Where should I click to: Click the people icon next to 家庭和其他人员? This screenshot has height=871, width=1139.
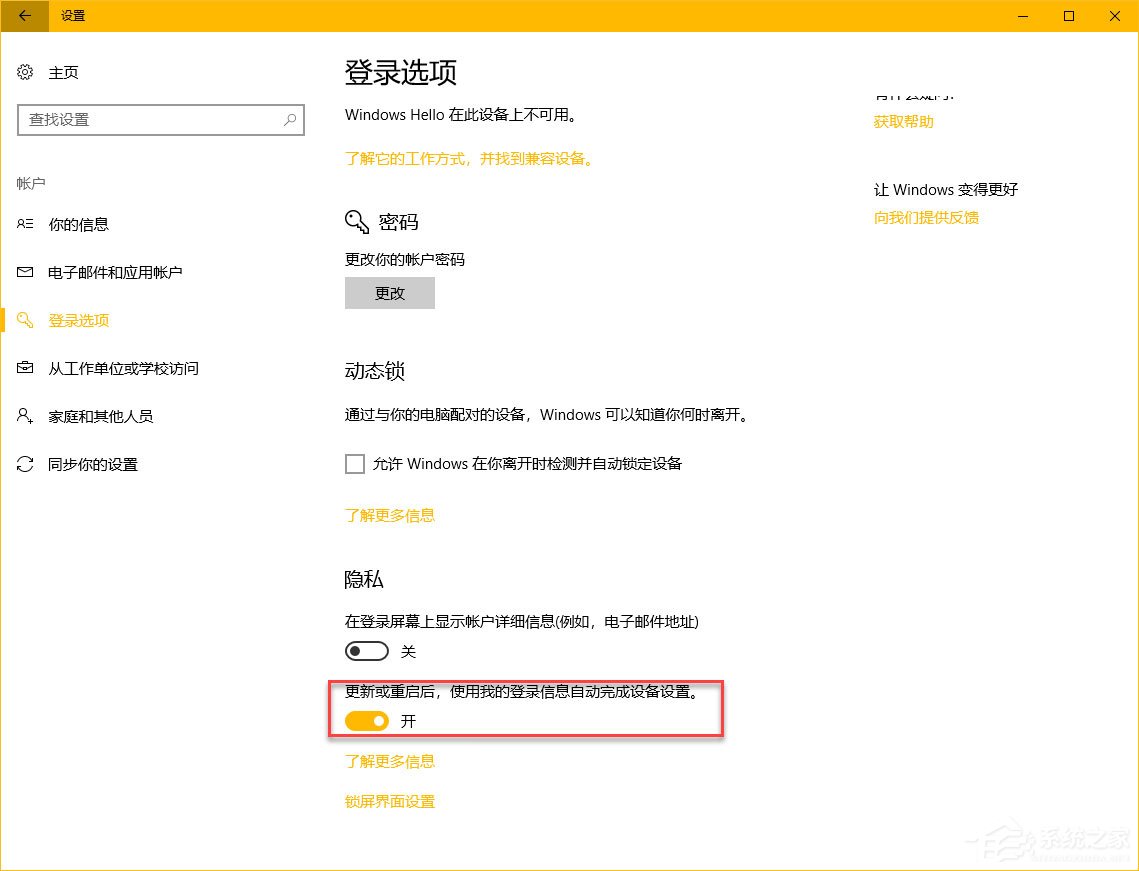[24, 416]
